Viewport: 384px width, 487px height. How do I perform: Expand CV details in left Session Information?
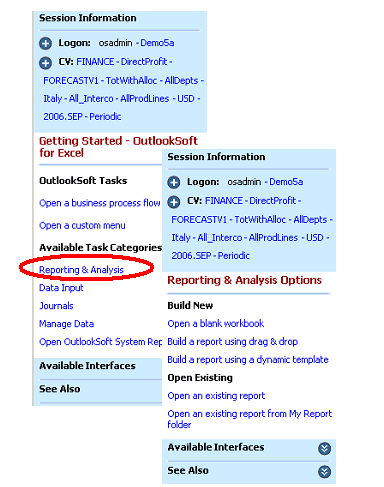point(45,63)
